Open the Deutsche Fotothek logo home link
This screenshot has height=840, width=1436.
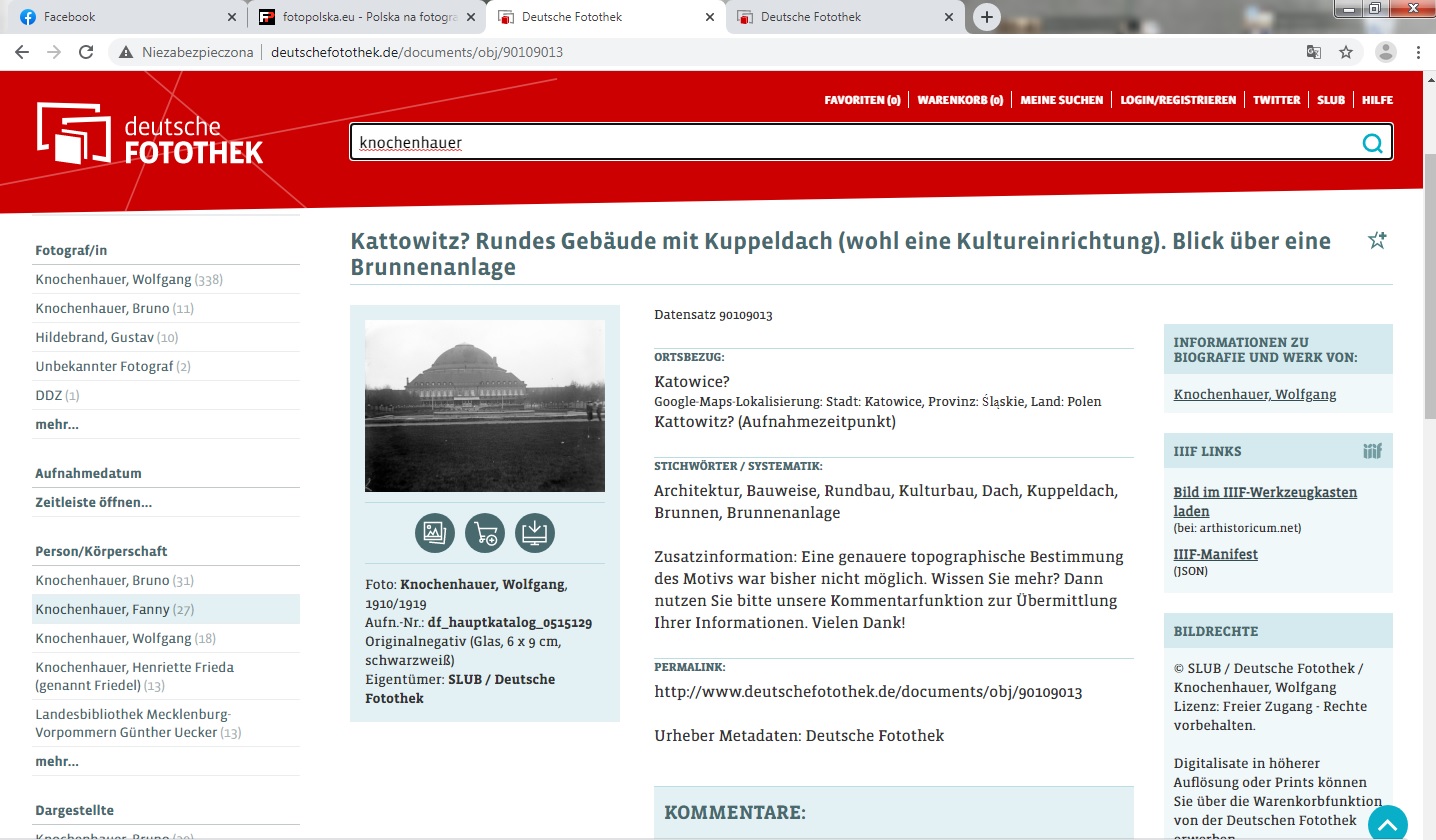150,134
